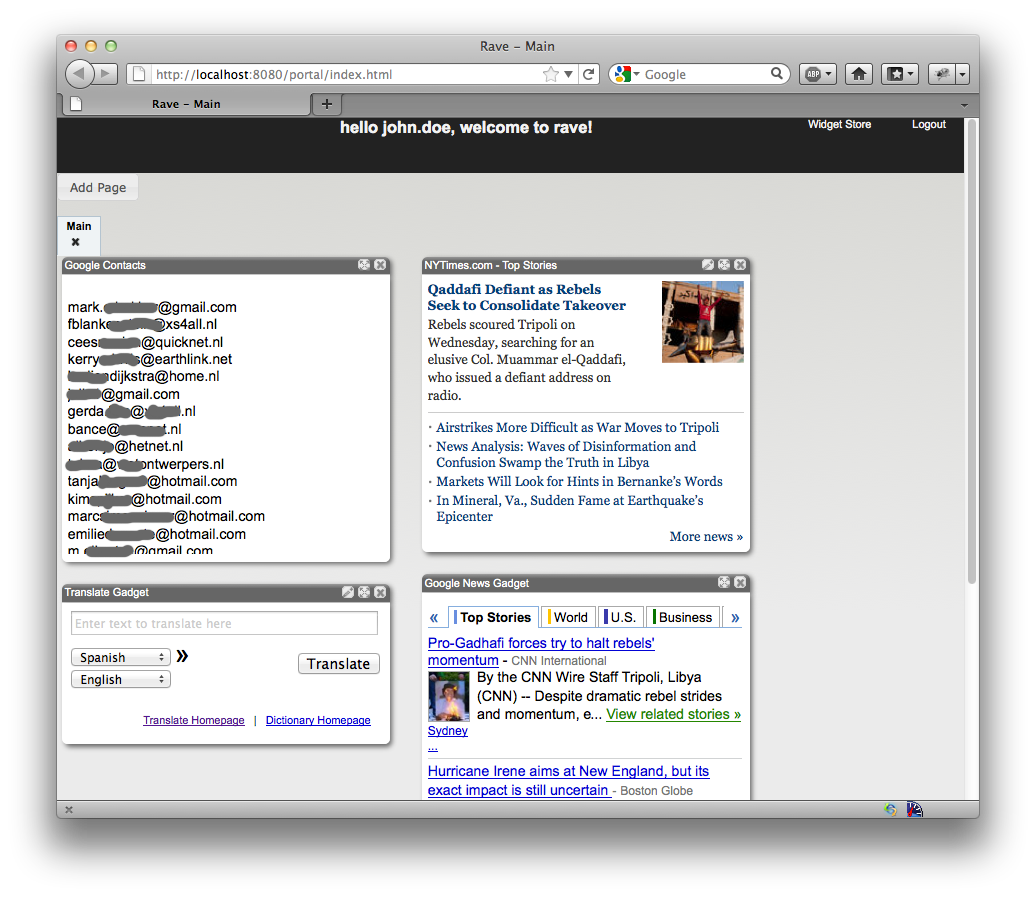
Task: Click the translate text input field
Action: click(224, 623)
